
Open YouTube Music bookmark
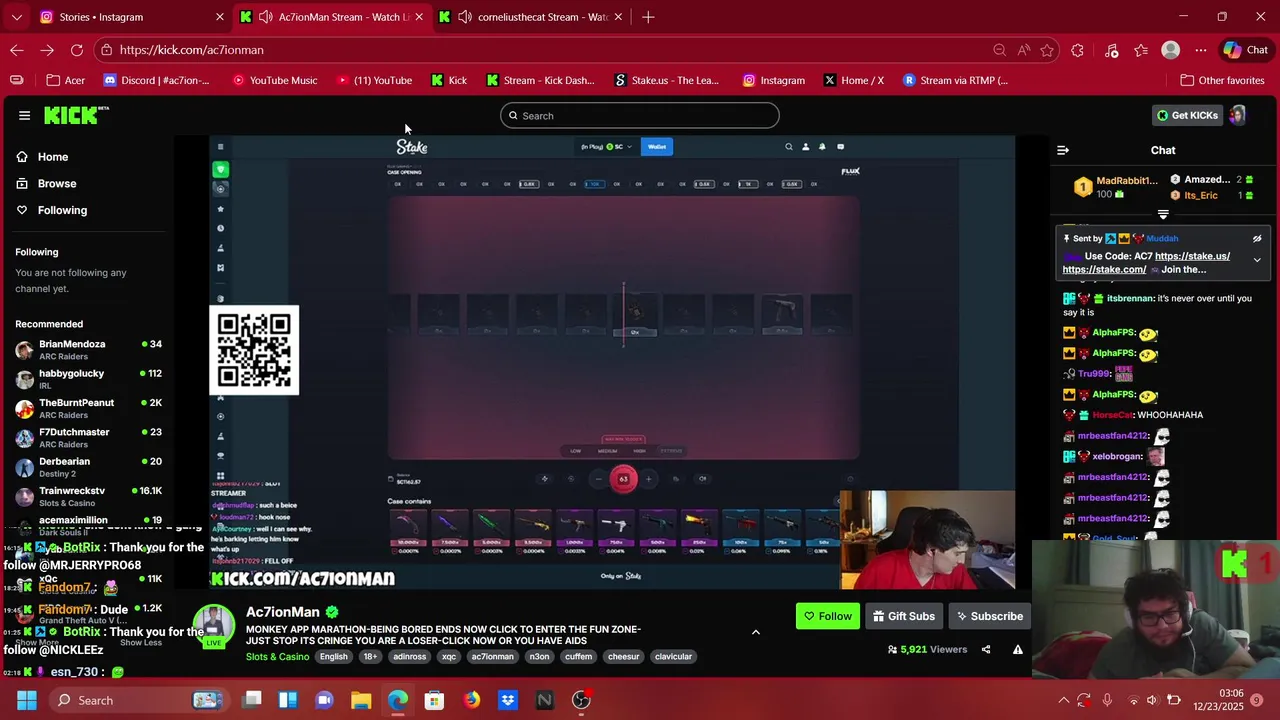pos(275,80)
